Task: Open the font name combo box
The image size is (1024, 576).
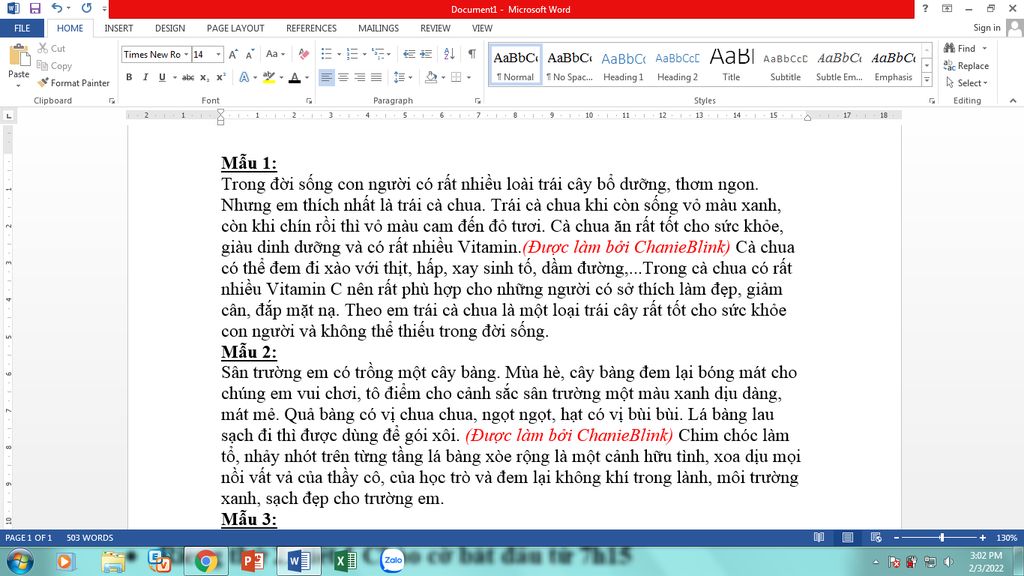Action: (x=155, y=54)
